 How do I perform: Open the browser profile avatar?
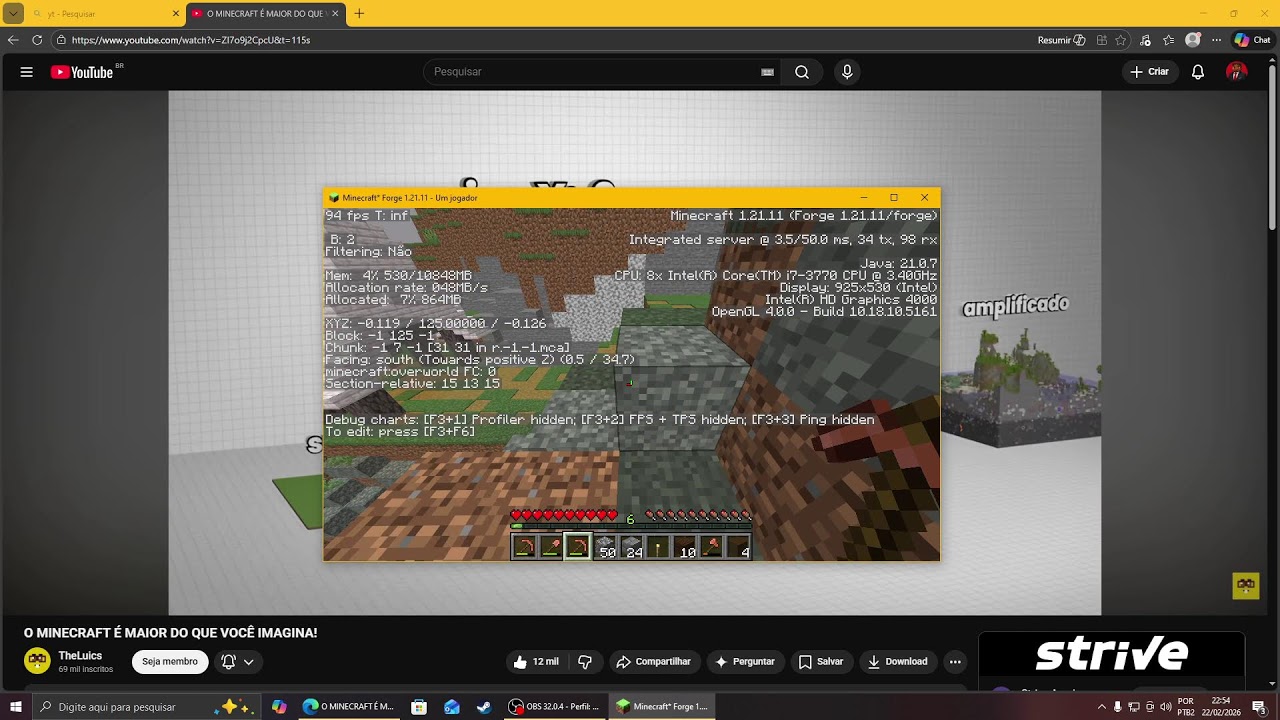pyautogui.click(x=1193, y=40)
